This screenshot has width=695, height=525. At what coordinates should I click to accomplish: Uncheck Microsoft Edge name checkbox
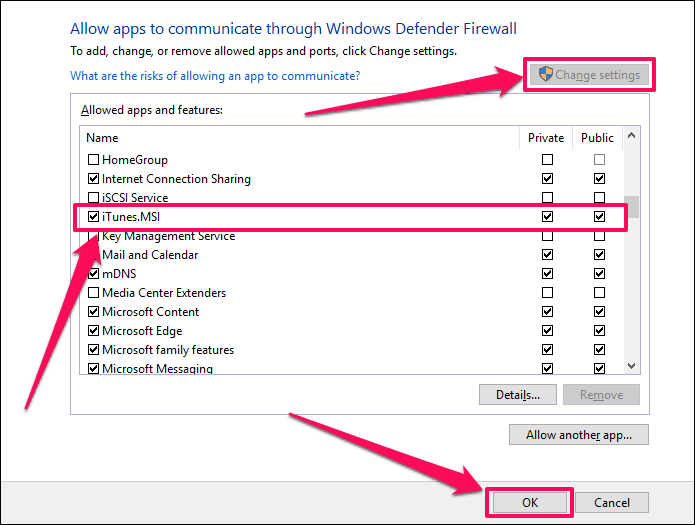pyautogui.click(x=93, y=331)
